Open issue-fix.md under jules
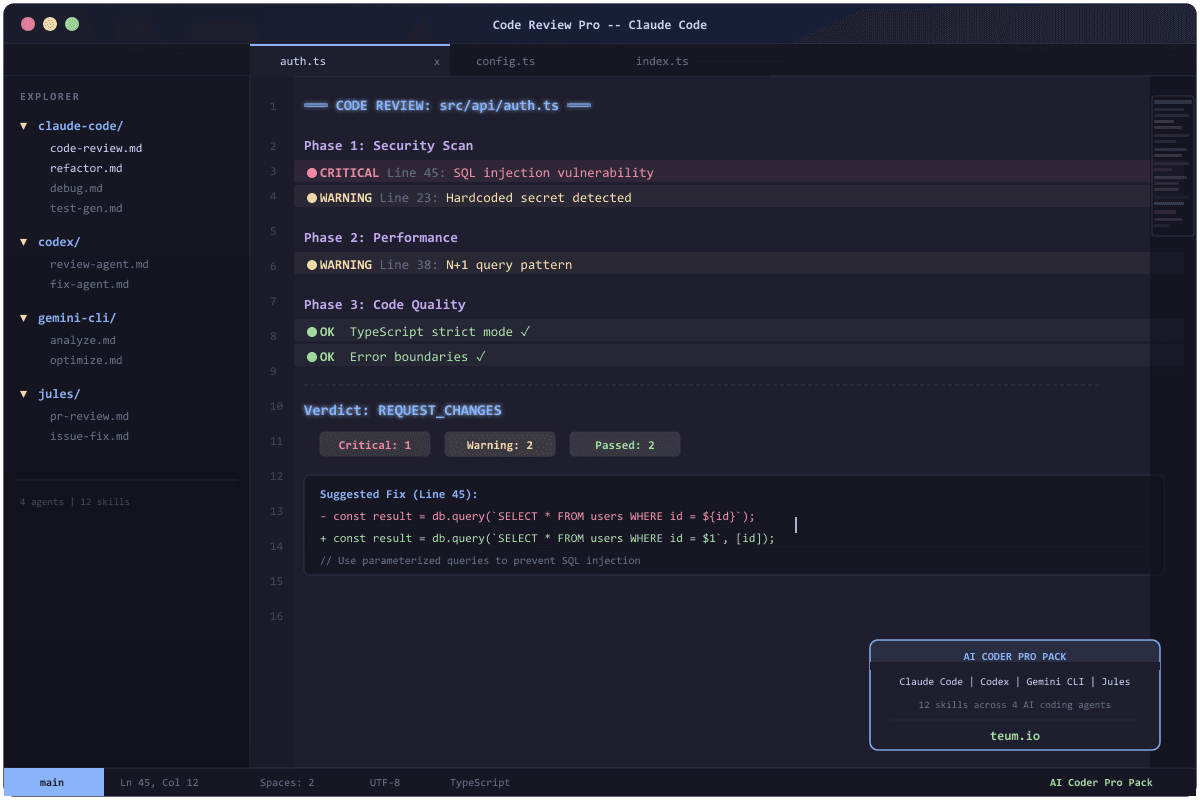This screenshot has width=1200, height=800. pyautogui.click(x=89, y=436)
